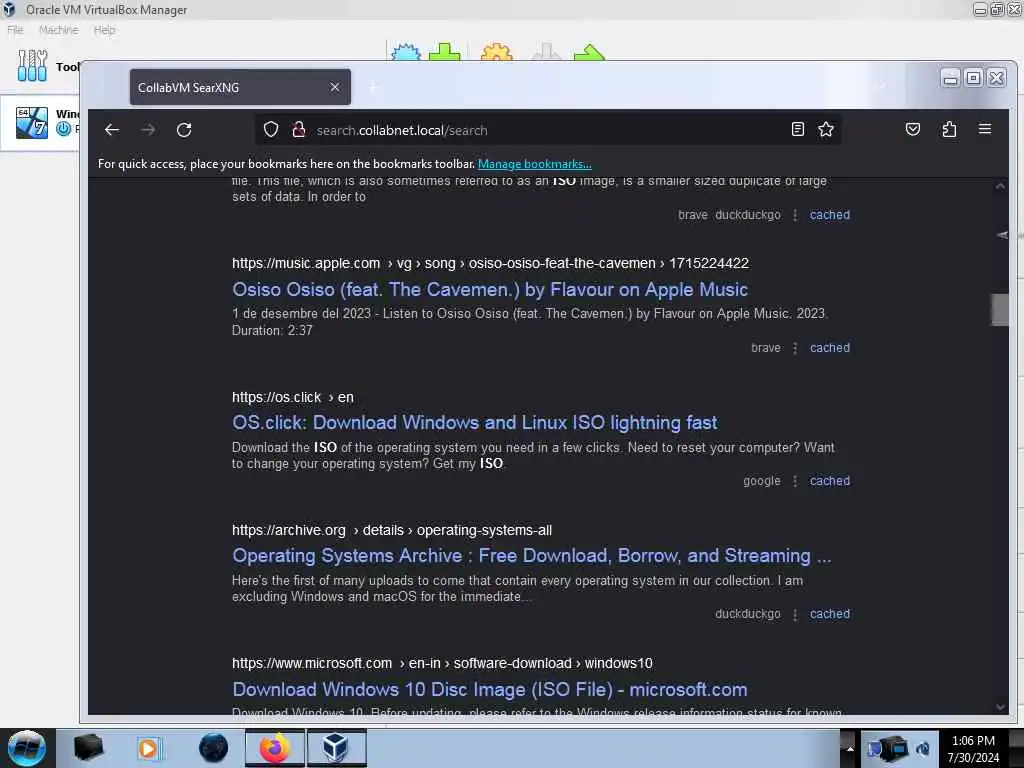Open OS.click Download Windows and Linux ISO result

475,423
